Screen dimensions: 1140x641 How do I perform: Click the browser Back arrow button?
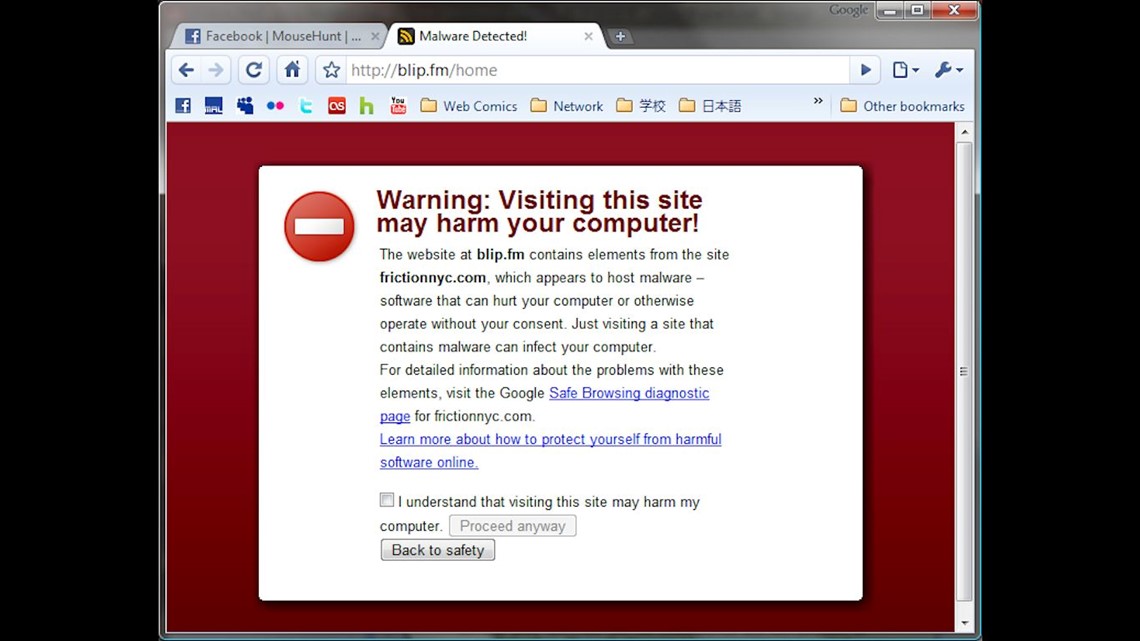[x=186, y=70]
